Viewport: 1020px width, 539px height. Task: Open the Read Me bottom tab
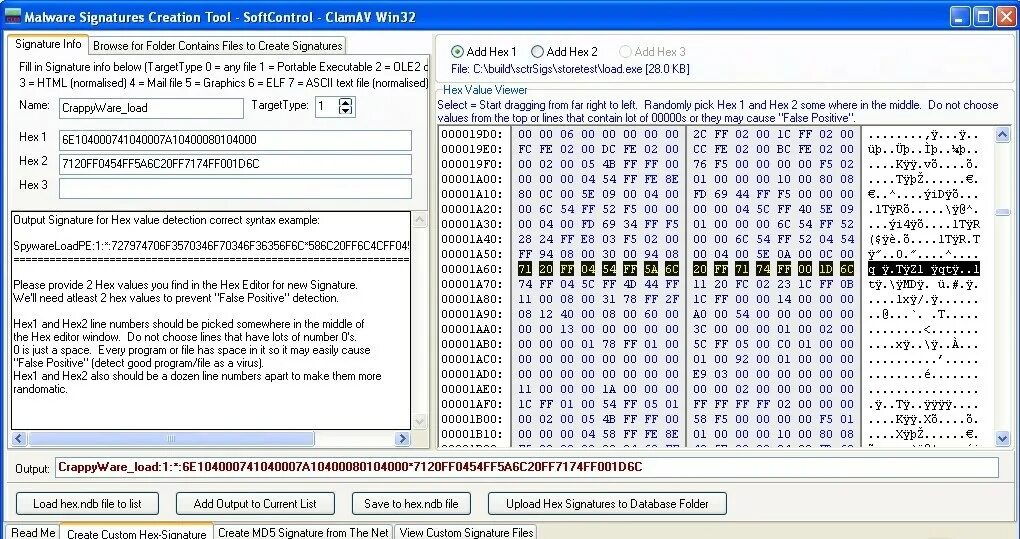(x=33, y=532)
